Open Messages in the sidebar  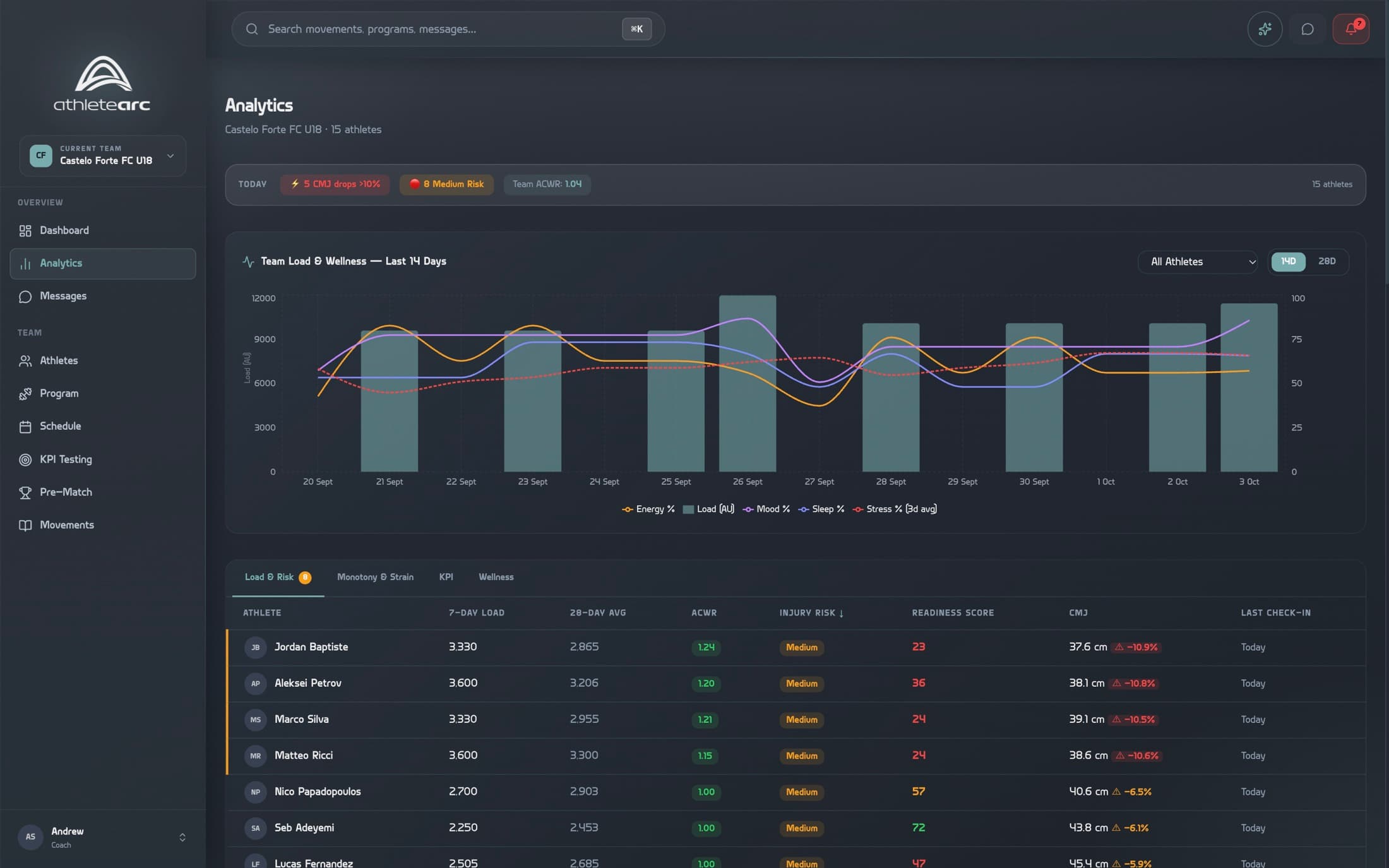click(x=102, y=296)
